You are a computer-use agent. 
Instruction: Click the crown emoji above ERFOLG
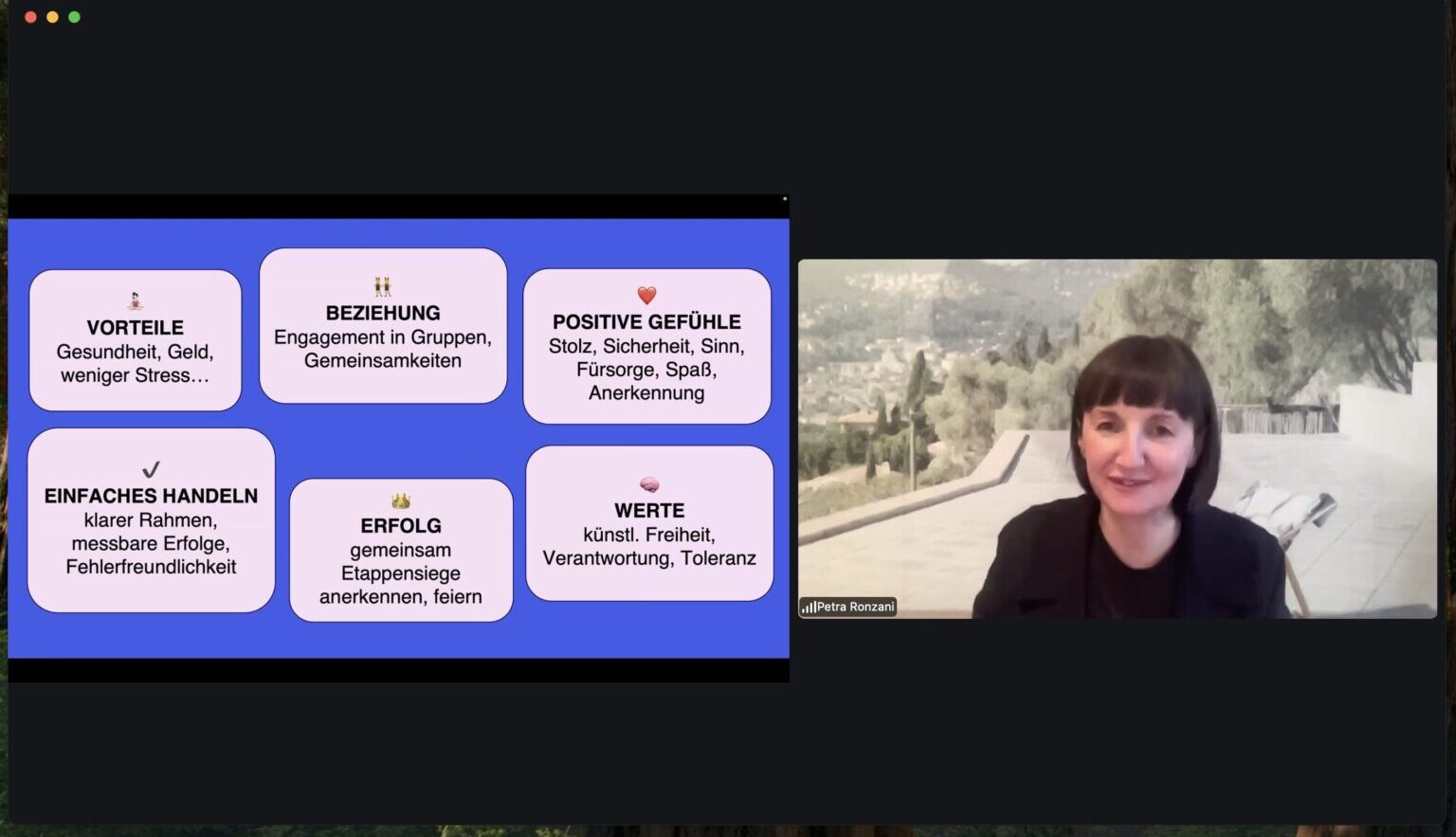click(401, 500)
